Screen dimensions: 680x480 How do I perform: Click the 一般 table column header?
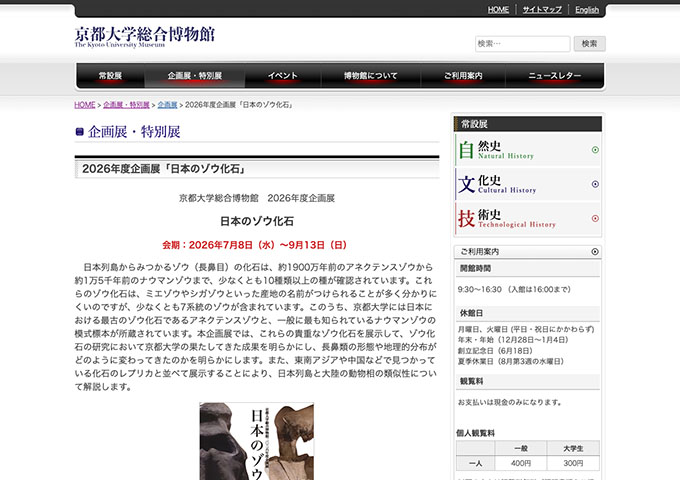click(x=521, y=448)
